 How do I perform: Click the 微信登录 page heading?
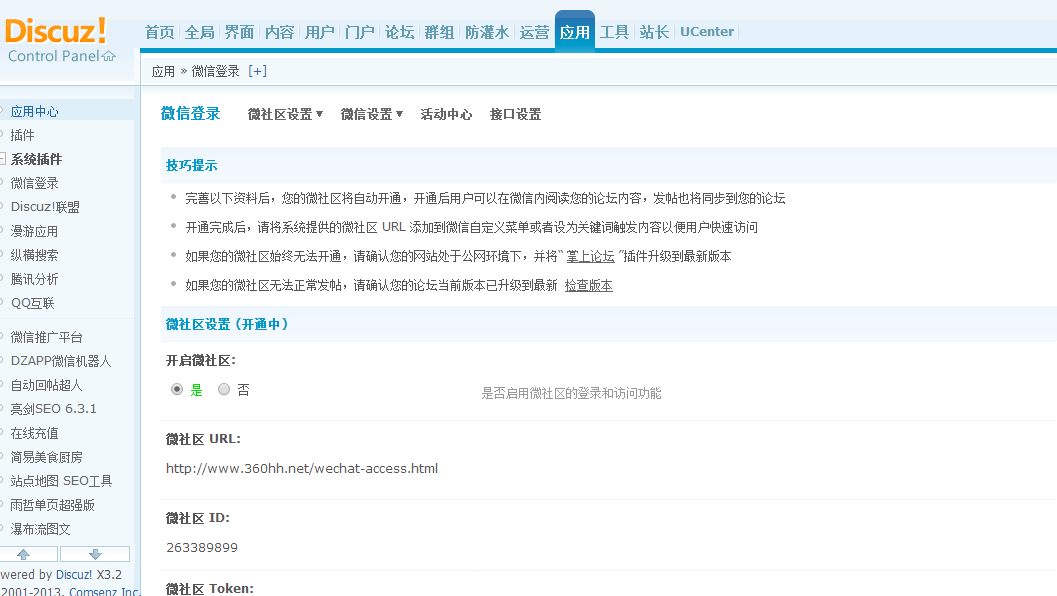(191, 113)
